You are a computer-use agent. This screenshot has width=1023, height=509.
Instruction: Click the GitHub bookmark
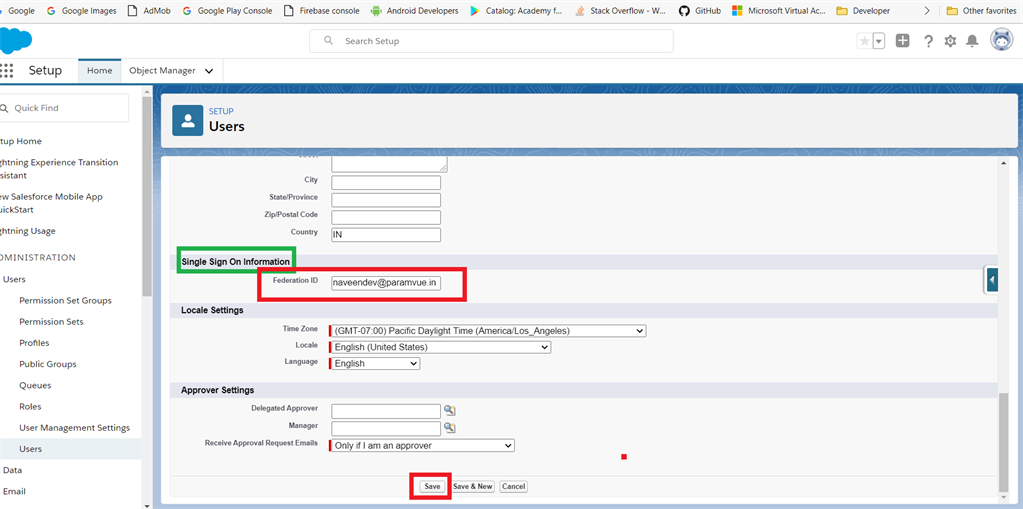point(699,11)
